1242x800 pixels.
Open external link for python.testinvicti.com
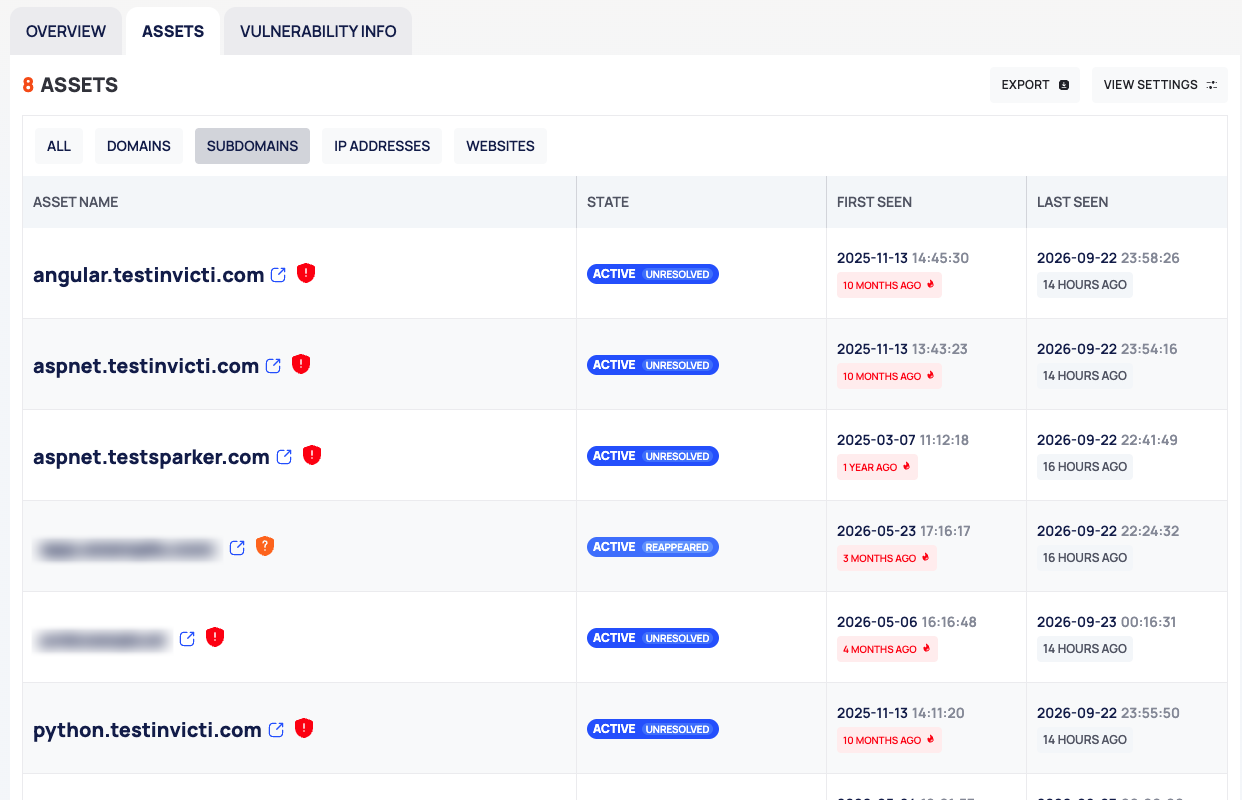tap(277, 730)
